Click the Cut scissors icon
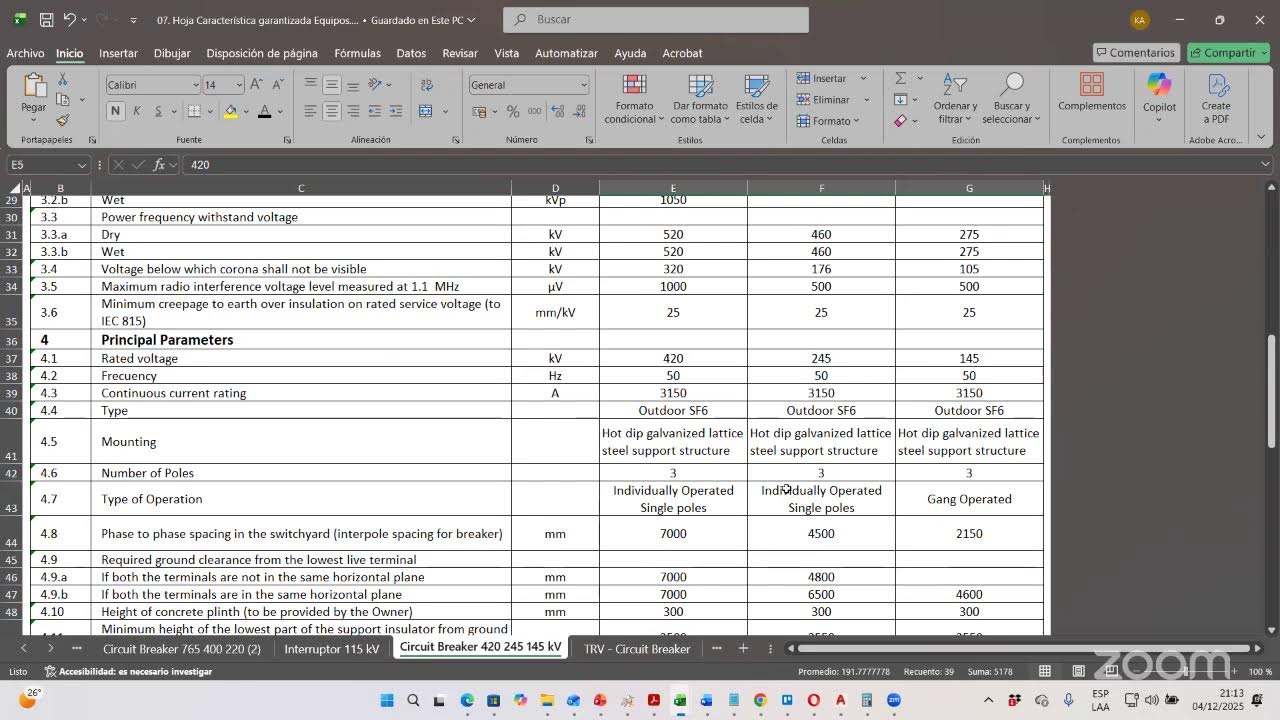This screenshot has width=1280, height=720. click(62, 79)
